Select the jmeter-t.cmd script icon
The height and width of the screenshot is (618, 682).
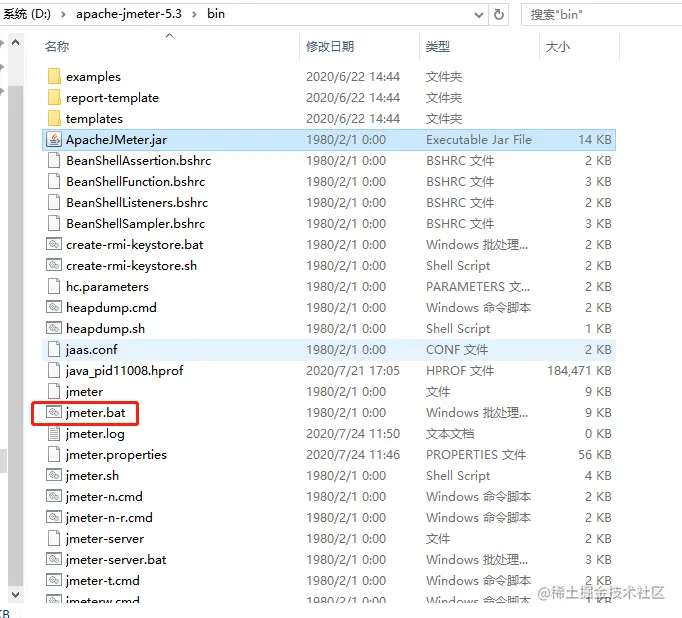[x=54, y=581]
